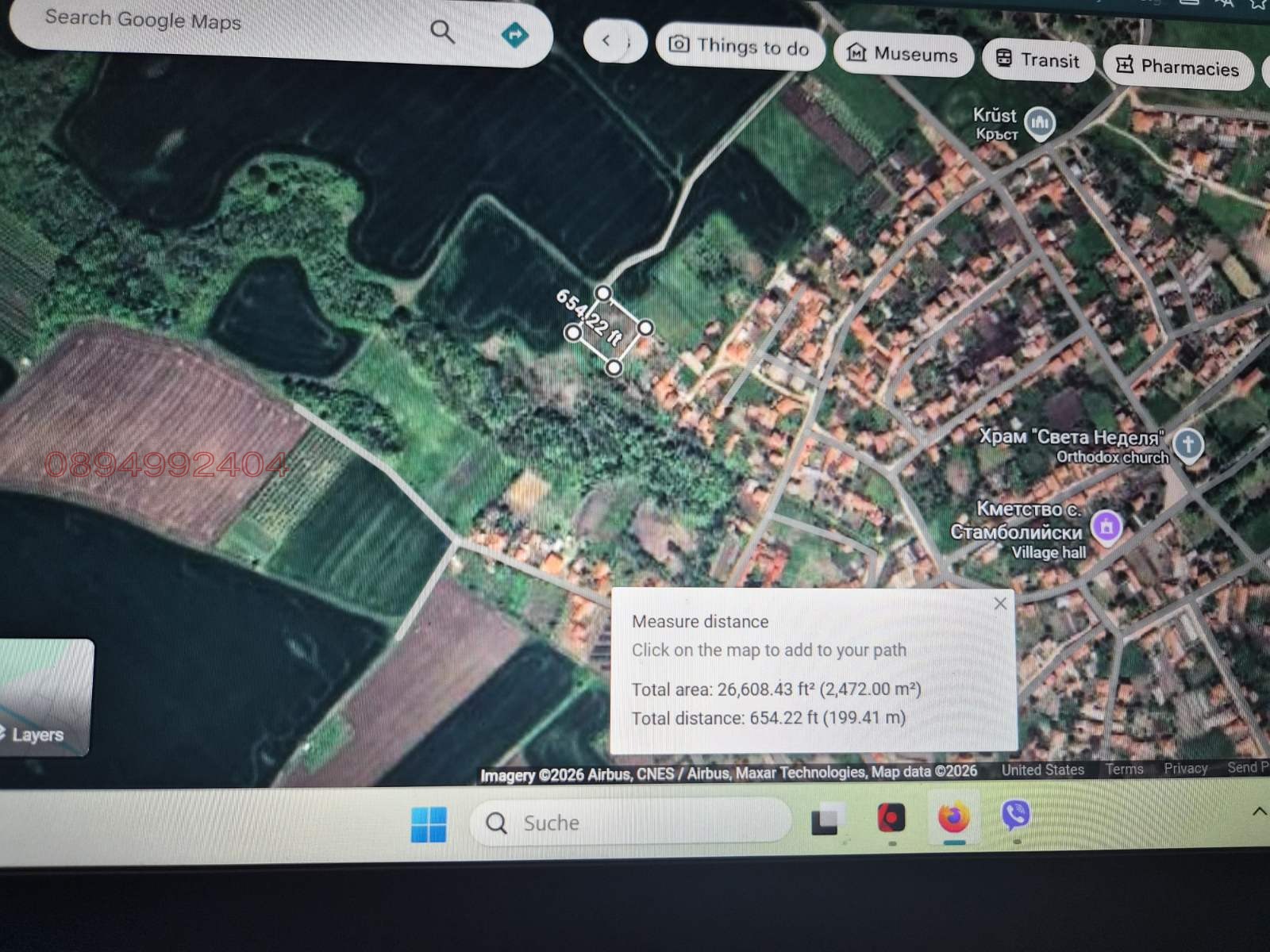Filter map by Transit chip

click(1037, 60)
